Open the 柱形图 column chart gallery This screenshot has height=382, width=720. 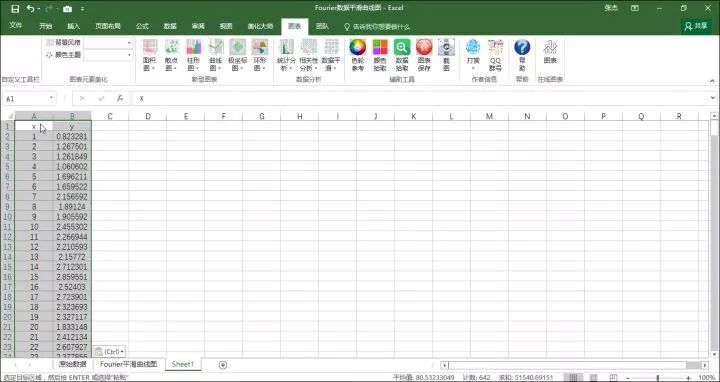[193, 55]
